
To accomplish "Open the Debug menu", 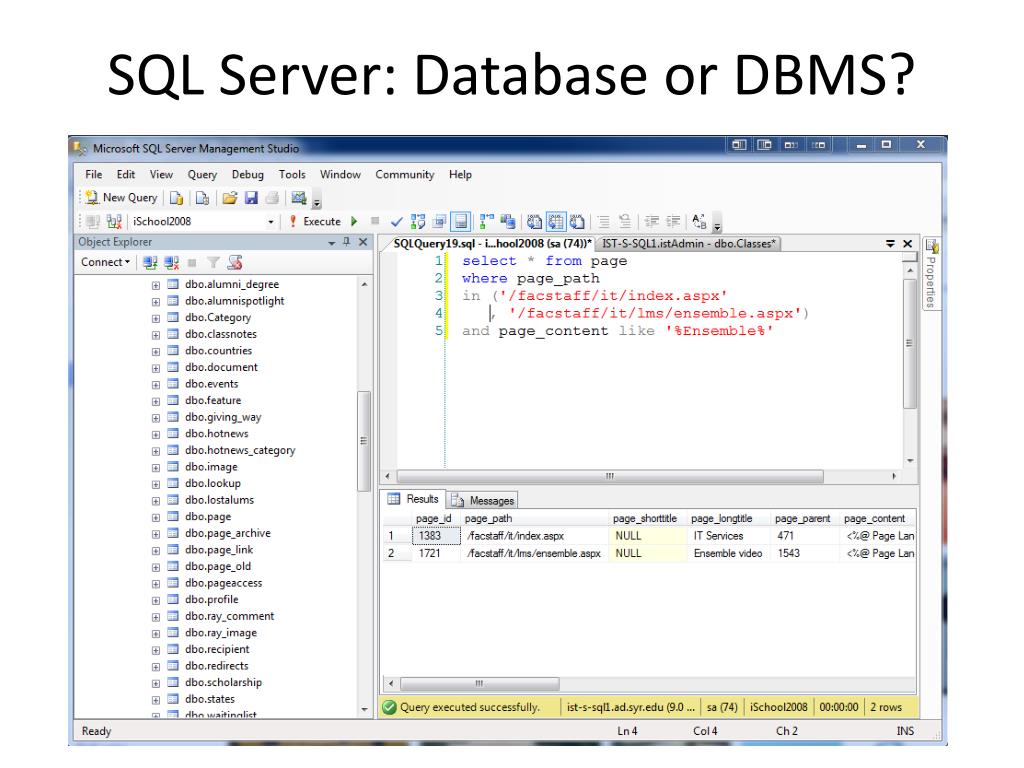I will pos(248,174).
